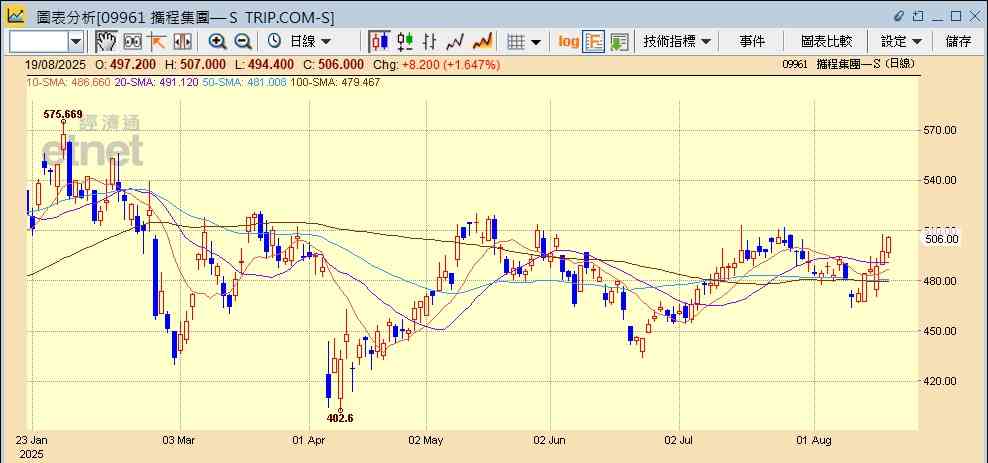Click the 23 Jan 2025 date axis label
988x463 pixels.
click(x=33, y=446)
